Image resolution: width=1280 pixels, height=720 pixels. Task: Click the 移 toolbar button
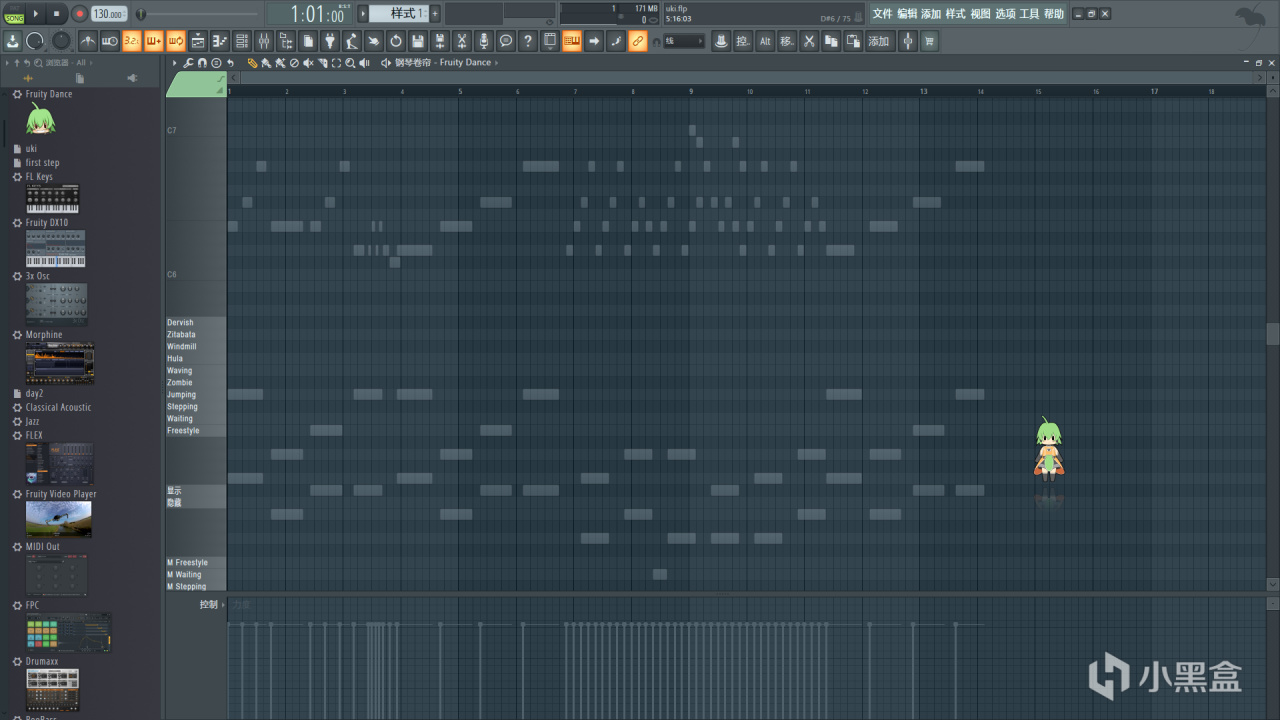coord(787,41)
